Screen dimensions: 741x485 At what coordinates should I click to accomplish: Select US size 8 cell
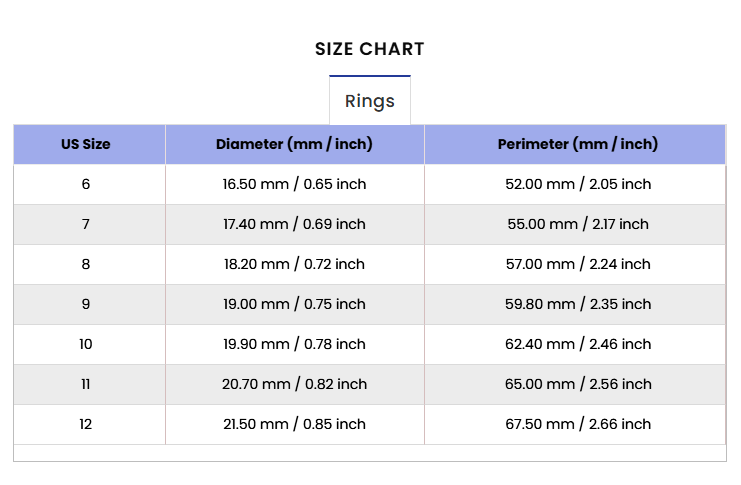pos(86,264)
